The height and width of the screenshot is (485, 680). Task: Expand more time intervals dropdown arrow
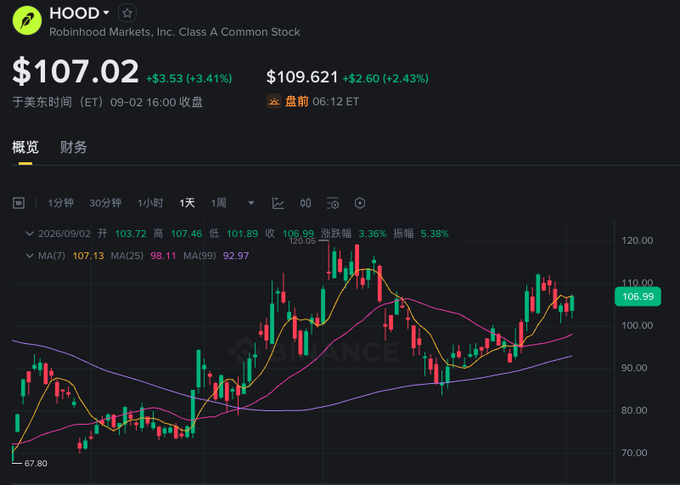(x=251, y=203)
